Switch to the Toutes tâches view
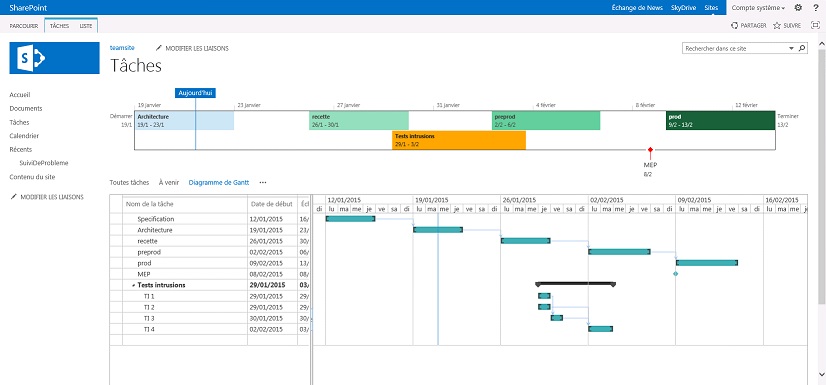This screenshot has width=826, height=385. point(129,183)
